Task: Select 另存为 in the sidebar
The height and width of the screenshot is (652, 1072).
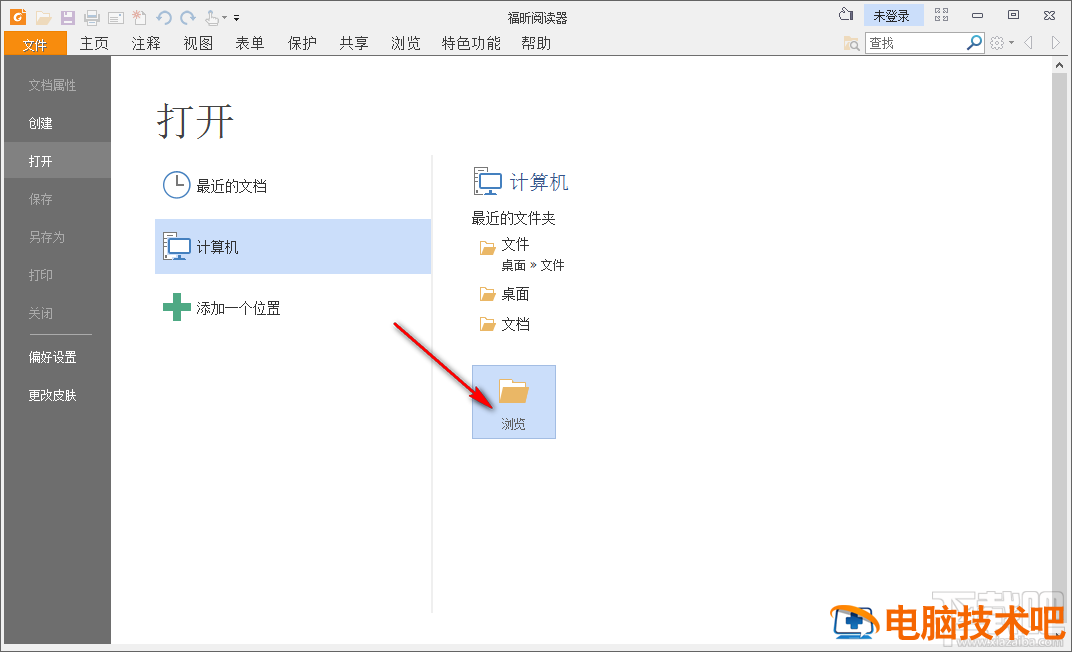Action: pos(57,237)
